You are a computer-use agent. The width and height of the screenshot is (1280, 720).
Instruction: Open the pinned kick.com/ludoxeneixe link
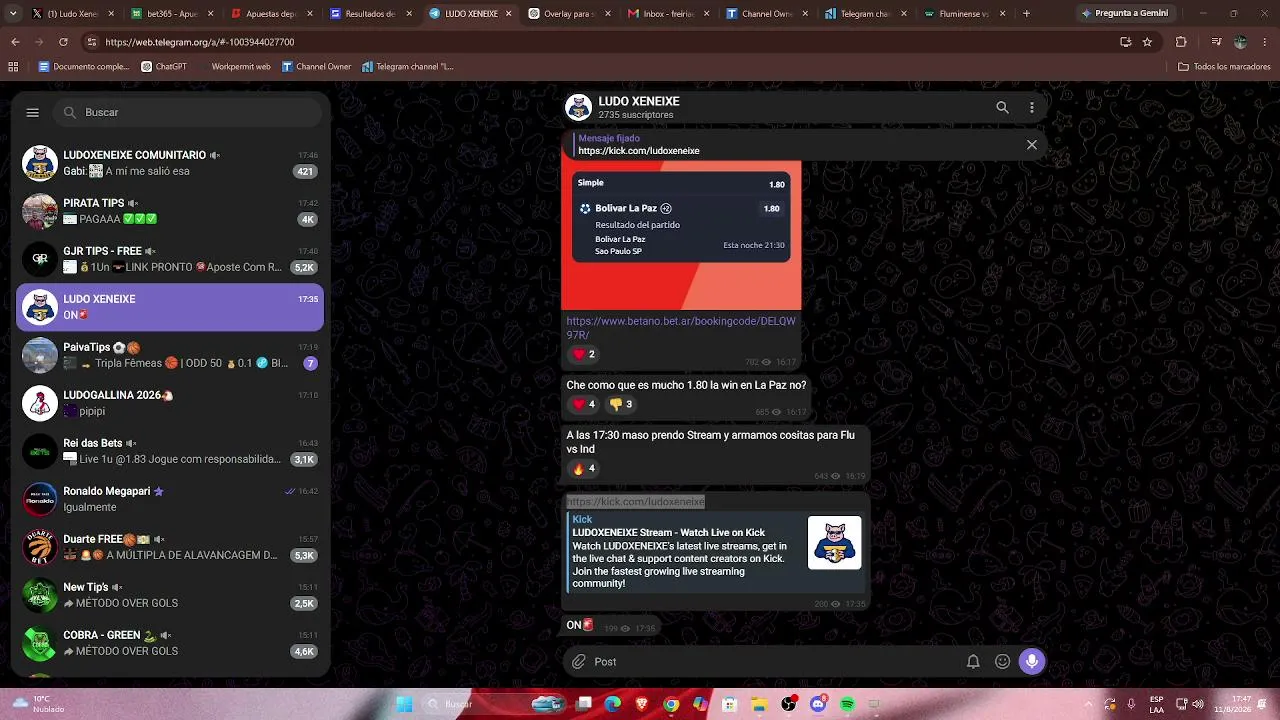point(639,151)
